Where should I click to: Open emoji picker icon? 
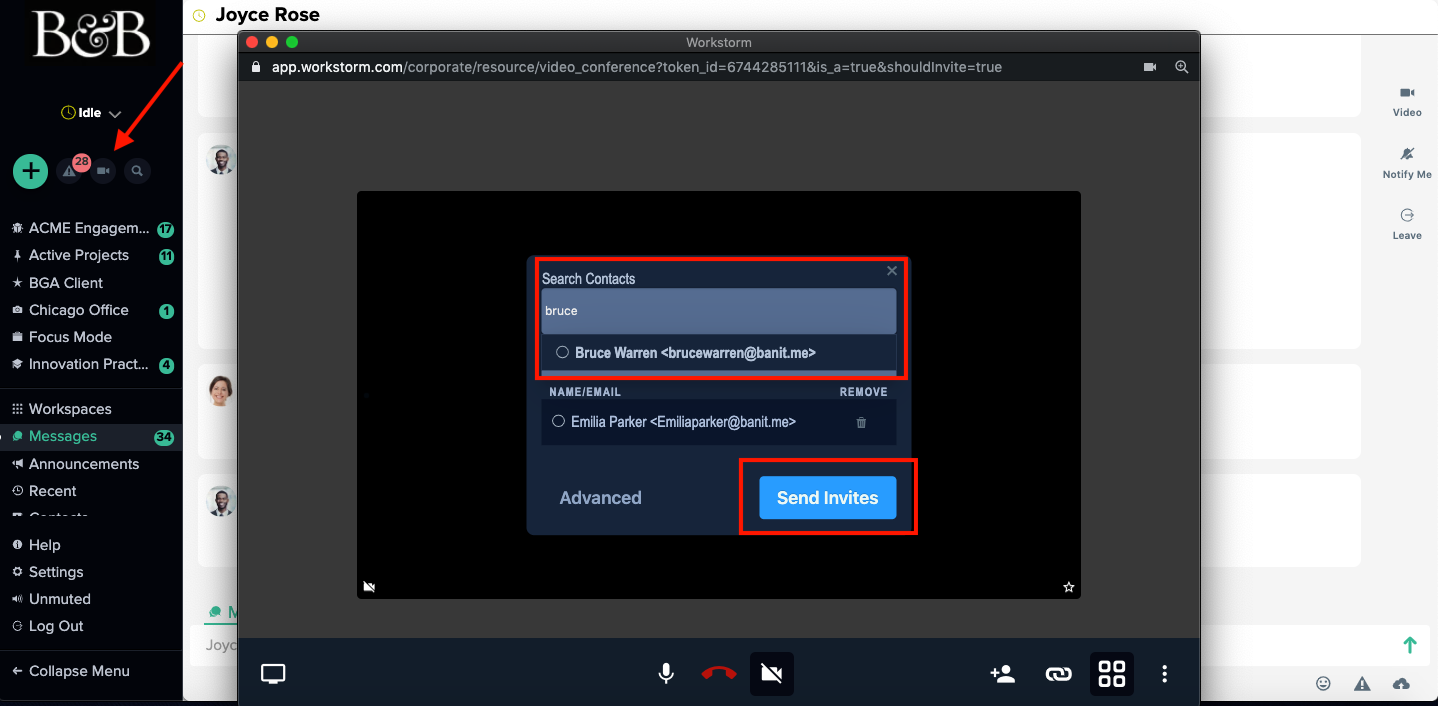pyautogui.click(x=1323, y=684)
